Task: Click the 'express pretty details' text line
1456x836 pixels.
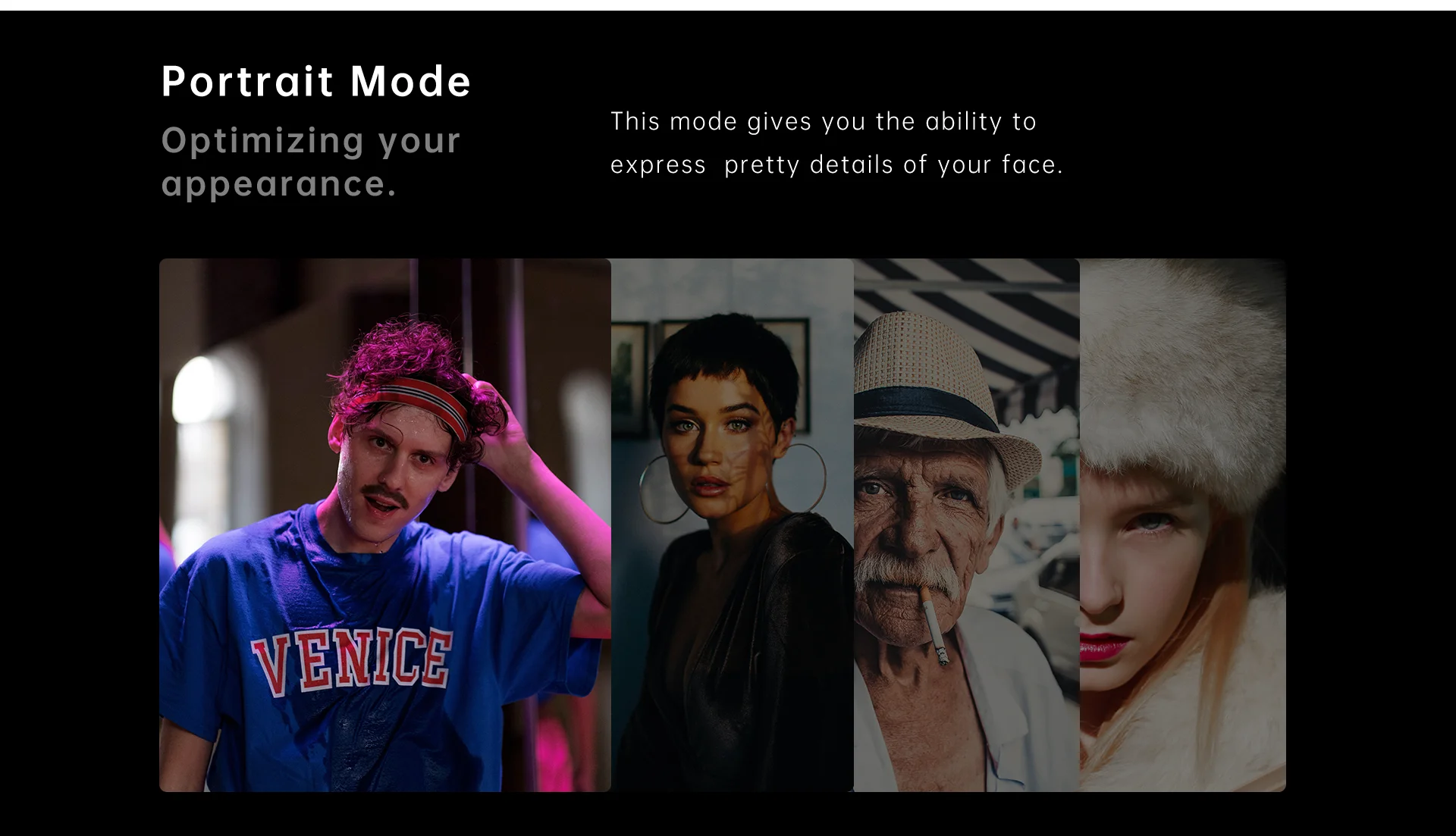Action: coord(837,164)
